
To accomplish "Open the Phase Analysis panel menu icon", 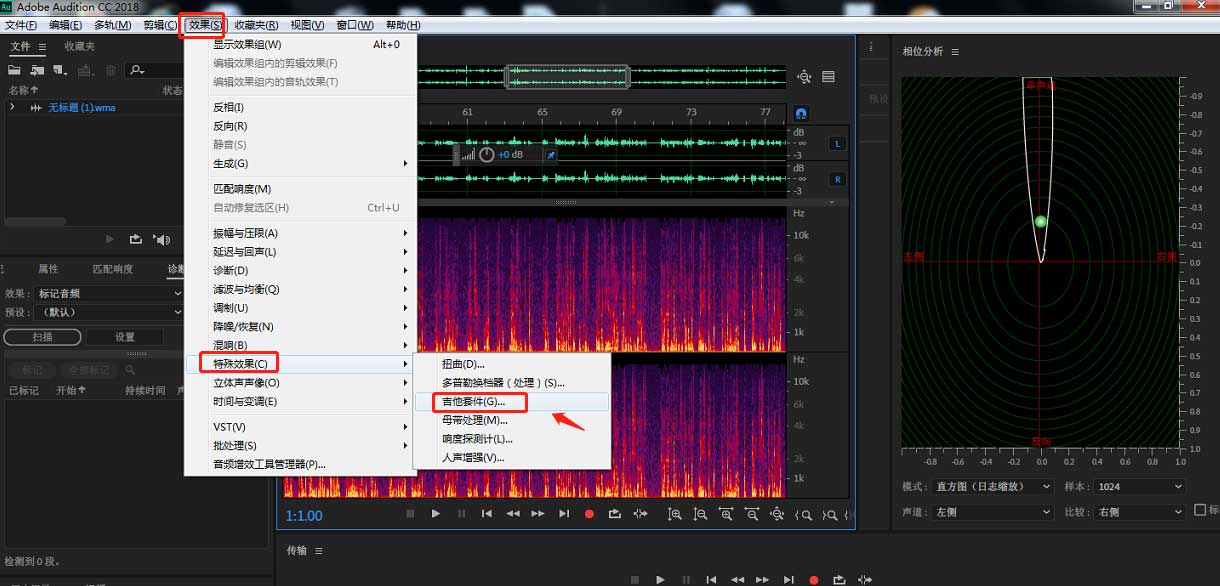I will tap(955, 52).
